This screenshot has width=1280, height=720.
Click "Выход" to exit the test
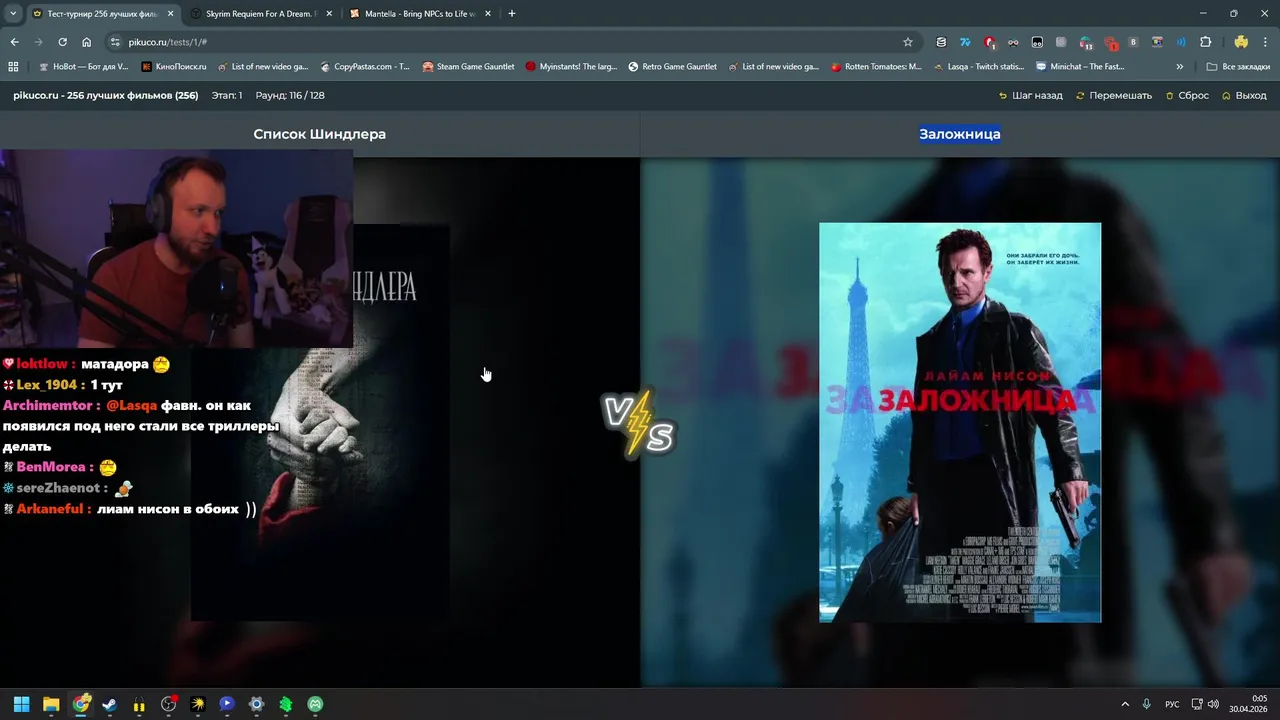click(1244, 96)
